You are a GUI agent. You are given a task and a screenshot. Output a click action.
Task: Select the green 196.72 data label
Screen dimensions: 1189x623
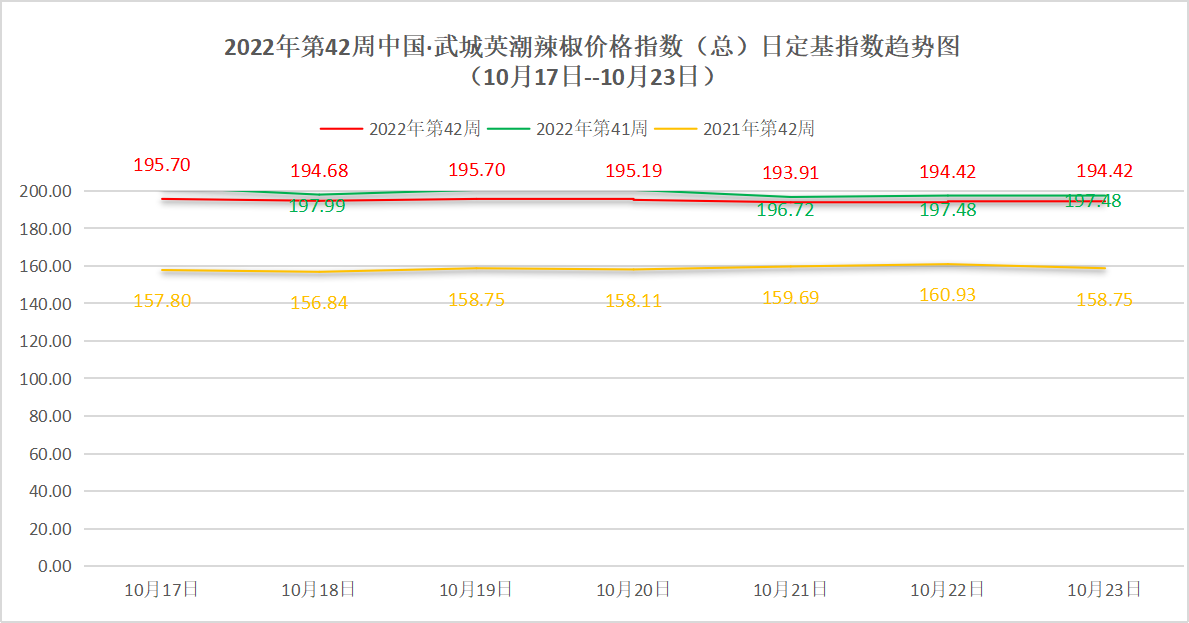click(785, 210)
